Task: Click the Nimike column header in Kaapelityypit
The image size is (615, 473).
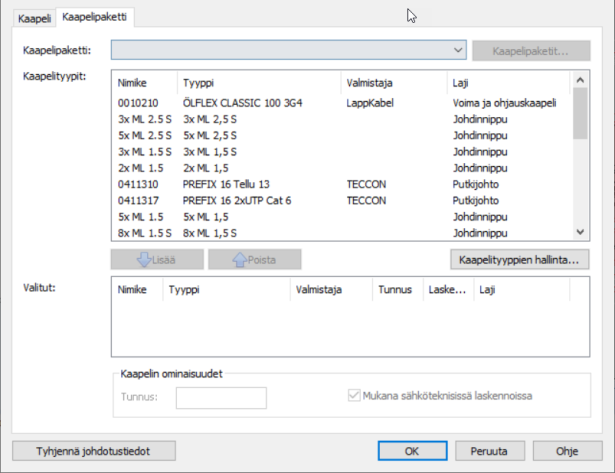Action: (x=132, y=84)
